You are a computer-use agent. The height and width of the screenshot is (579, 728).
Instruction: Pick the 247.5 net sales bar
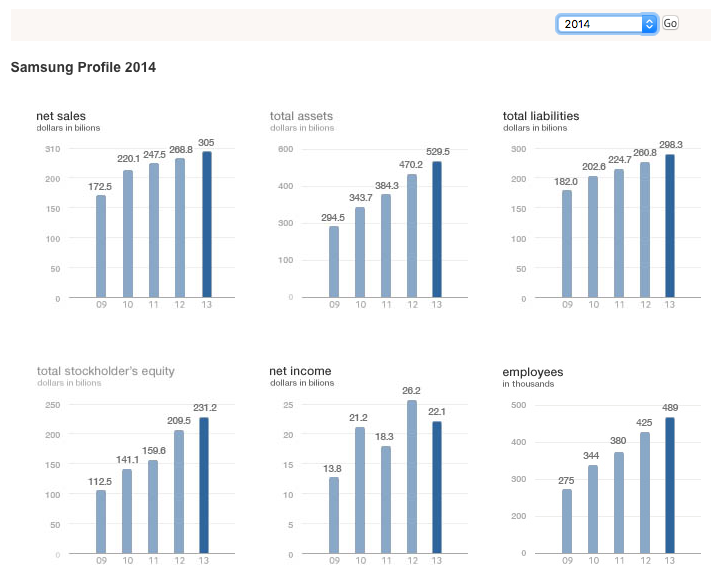click(154, 230)
